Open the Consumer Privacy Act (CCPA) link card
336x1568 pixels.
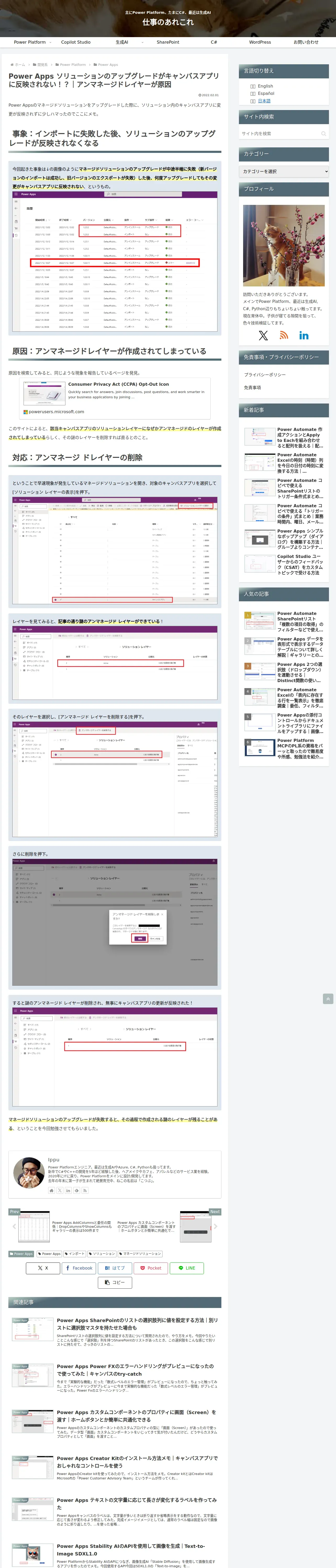[x=115, y=399]
